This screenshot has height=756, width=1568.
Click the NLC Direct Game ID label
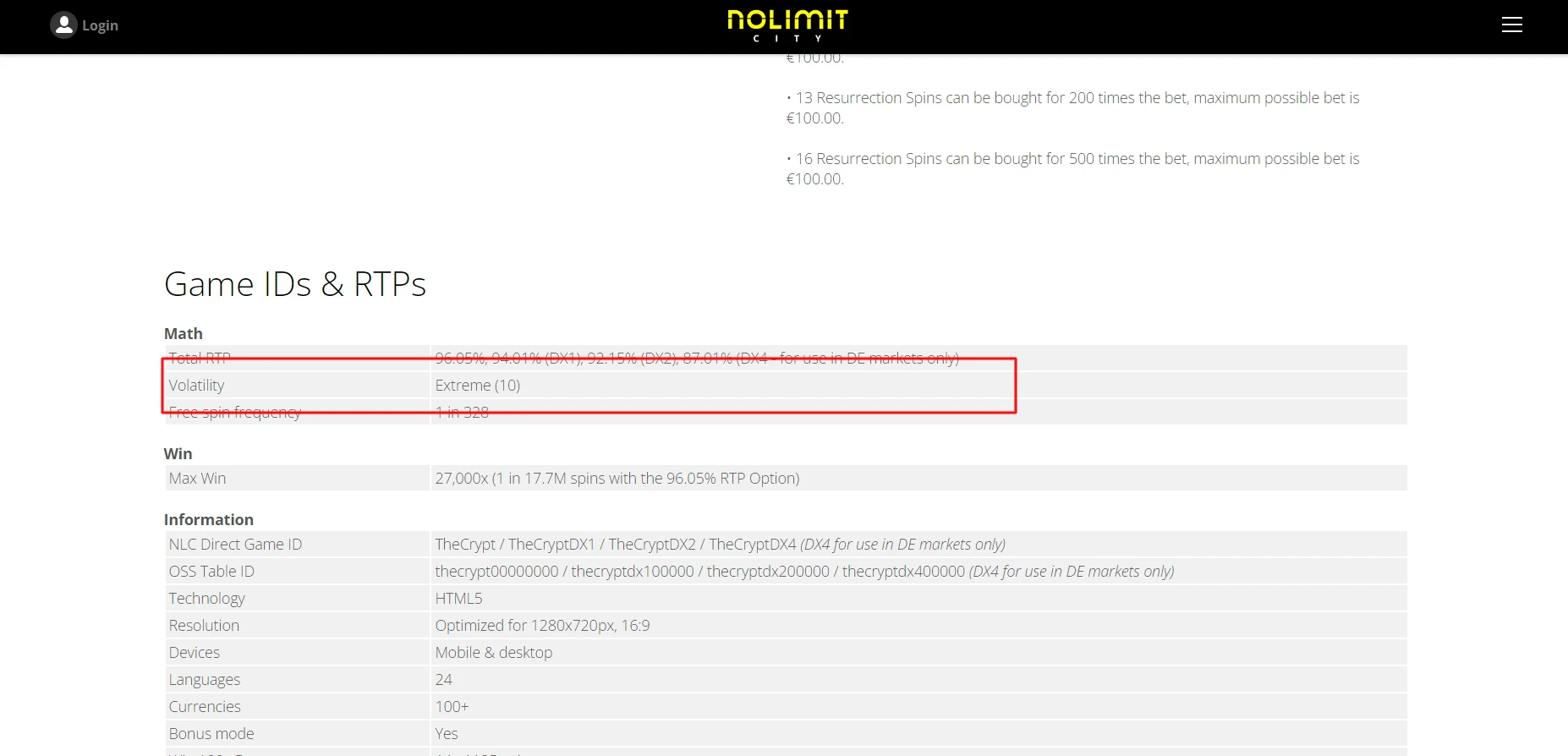235,544
